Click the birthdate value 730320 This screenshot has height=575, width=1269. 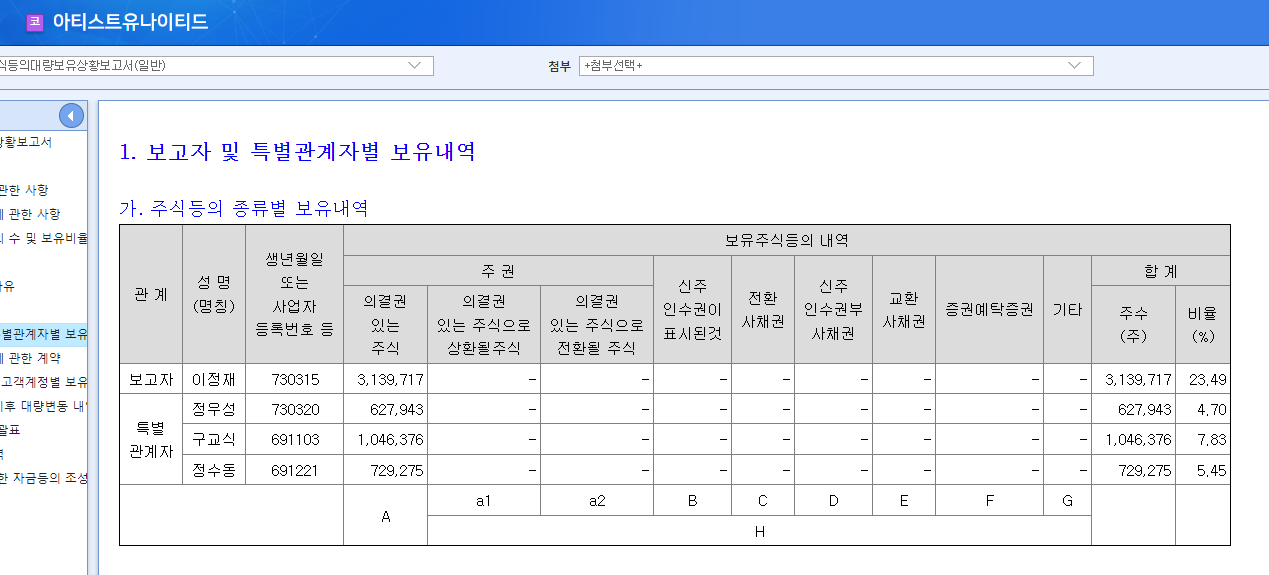coord(294,409)
